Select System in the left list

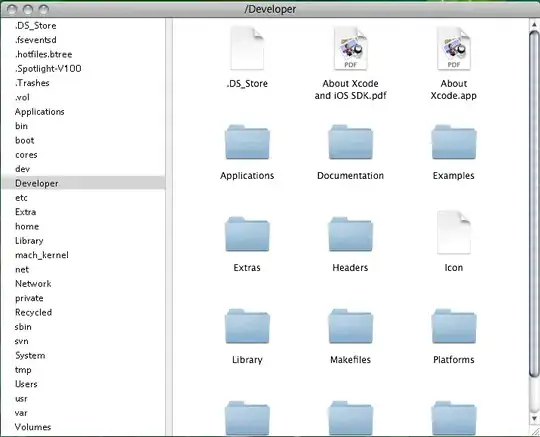click(30, 356)
